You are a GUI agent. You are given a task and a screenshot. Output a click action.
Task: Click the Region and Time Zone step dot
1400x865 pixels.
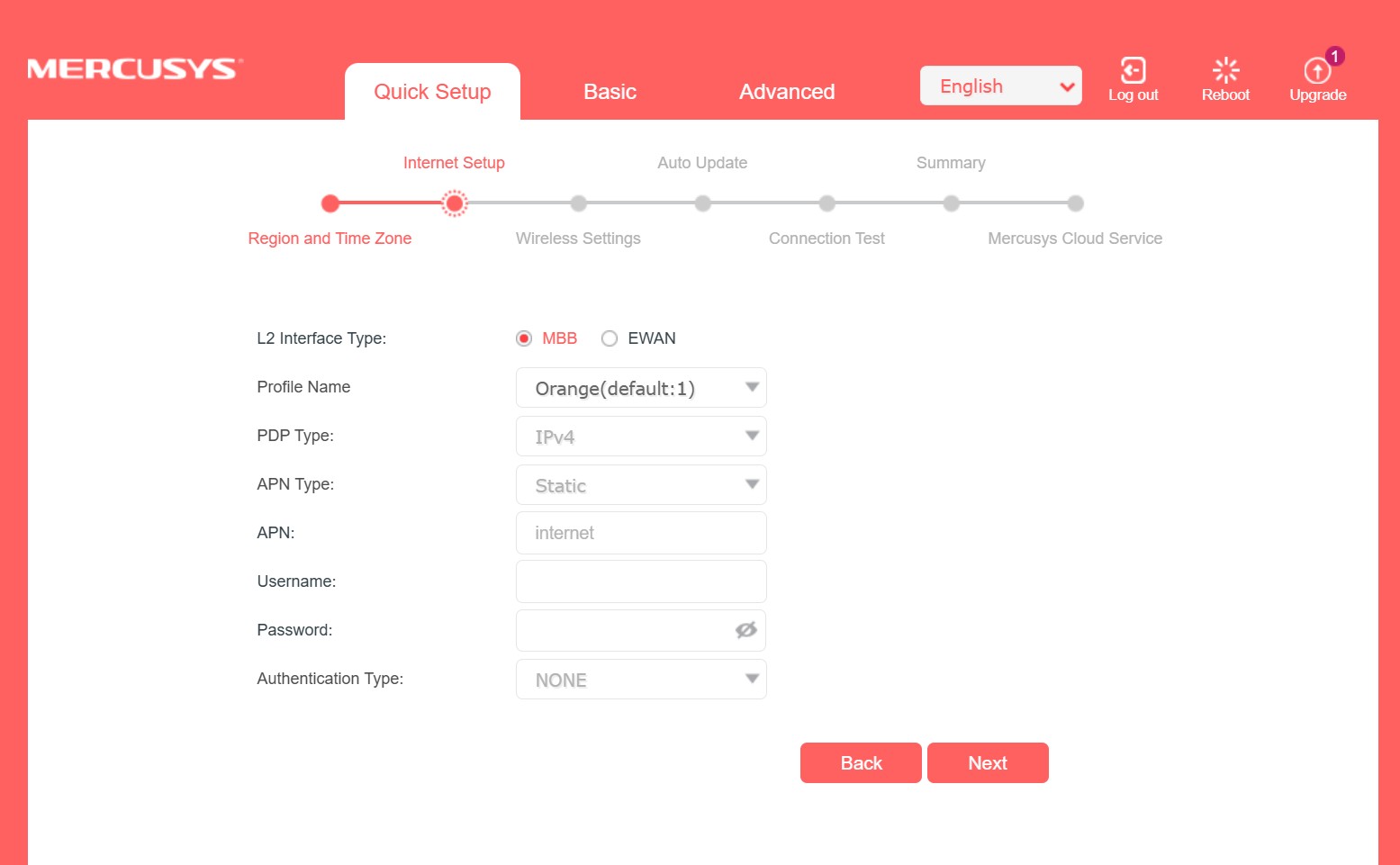click(330, 203)
